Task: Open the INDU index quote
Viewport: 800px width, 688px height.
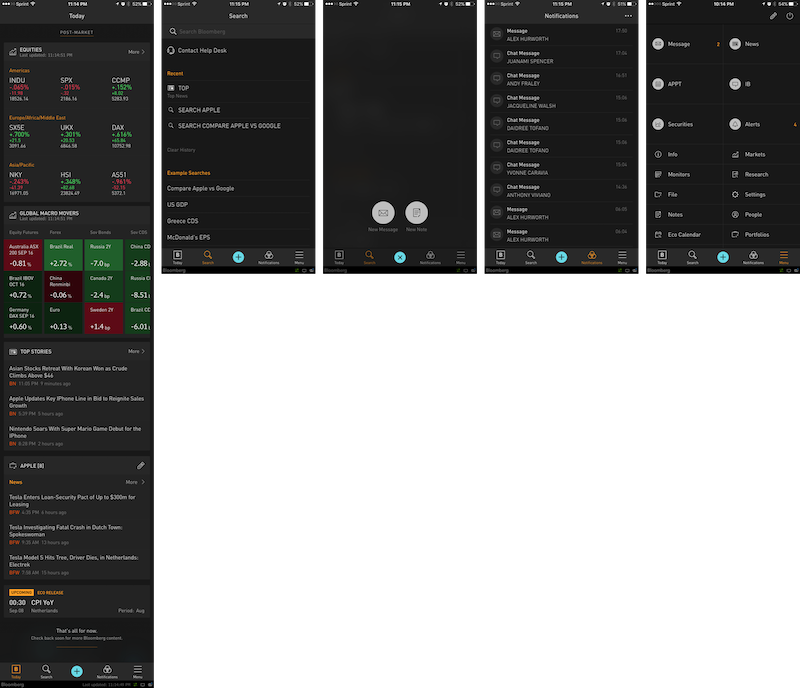Action: pos(20,89)
